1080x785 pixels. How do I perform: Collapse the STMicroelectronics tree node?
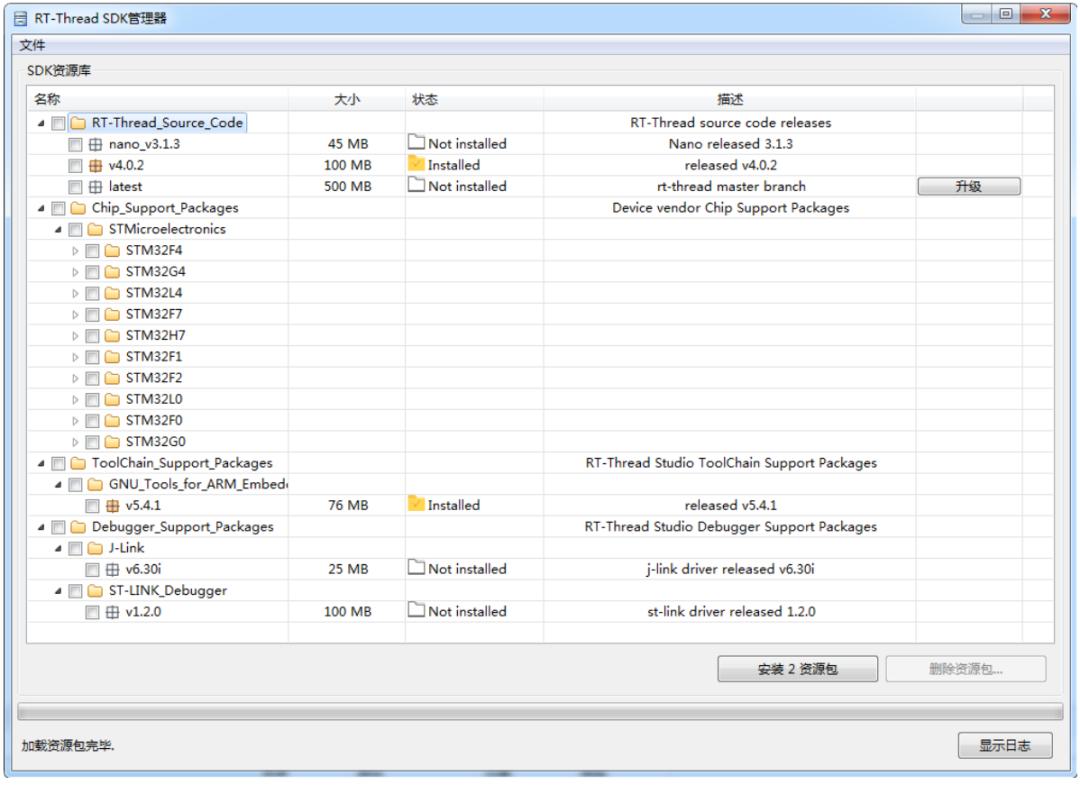59,229
